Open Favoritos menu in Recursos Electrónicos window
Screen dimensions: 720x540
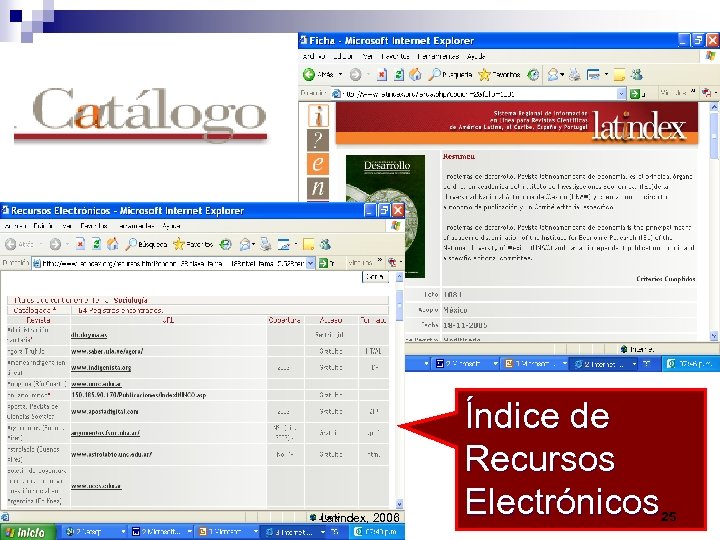pos(94,226)
